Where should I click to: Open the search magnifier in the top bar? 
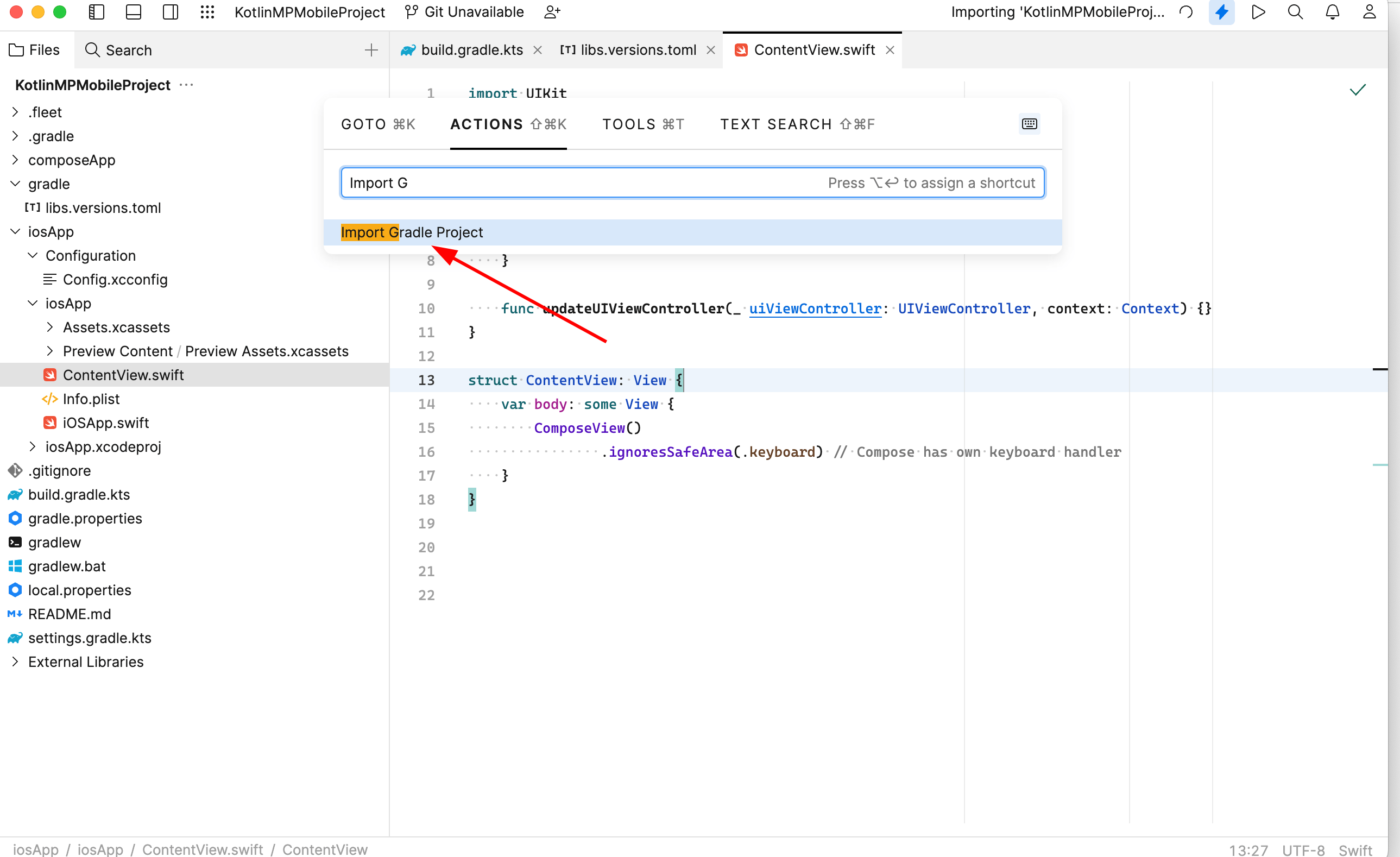1295,11
